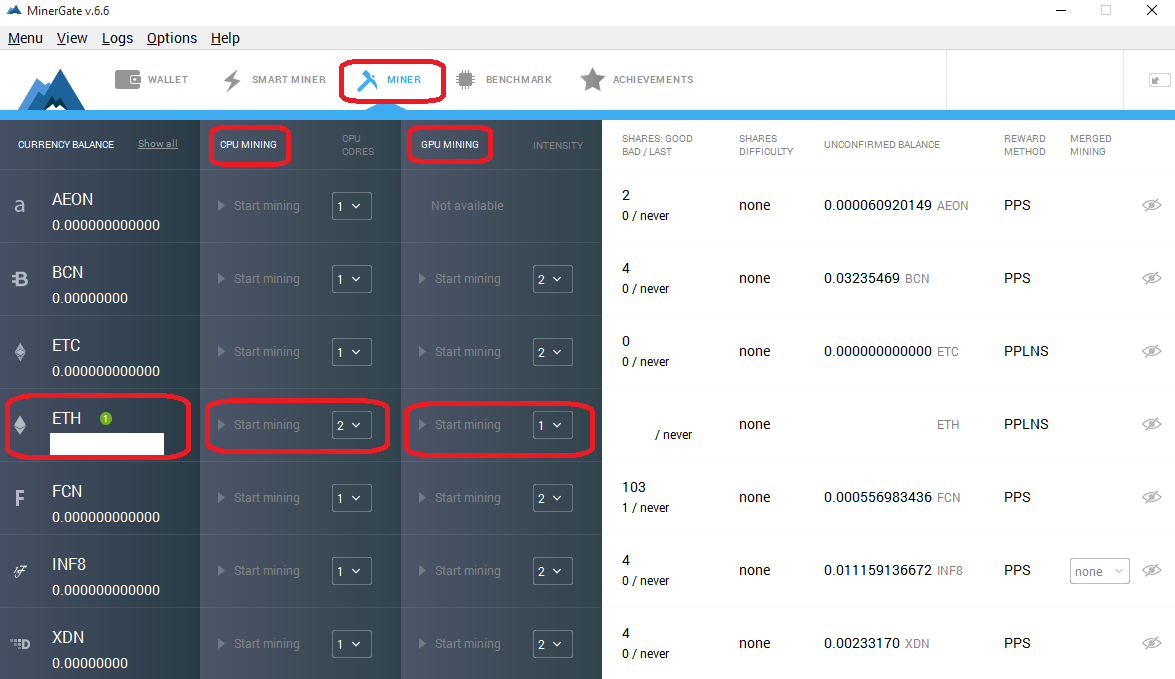This screenshot has height=679, width=1175.
Task: Click the ETC currency icon
Action: tap(20, 351)
